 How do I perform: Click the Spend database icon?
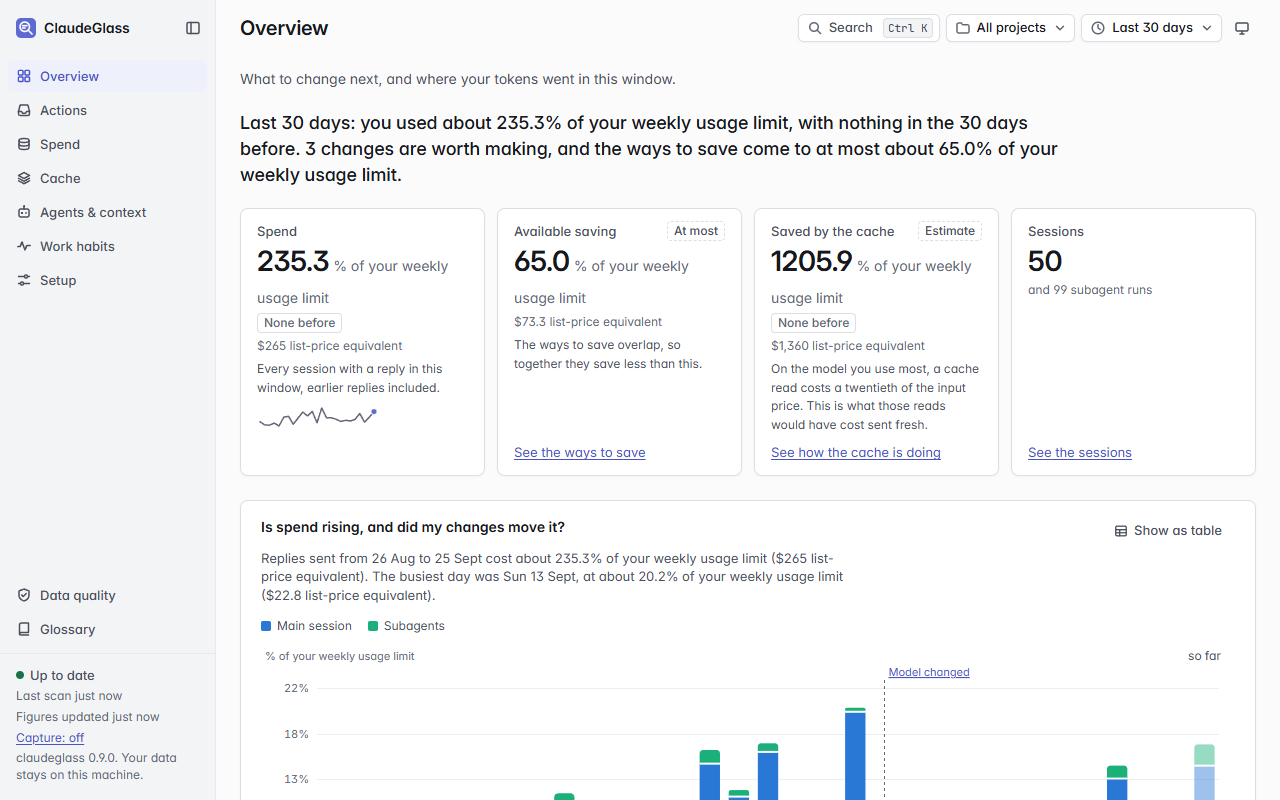click(x=24, y=144)
